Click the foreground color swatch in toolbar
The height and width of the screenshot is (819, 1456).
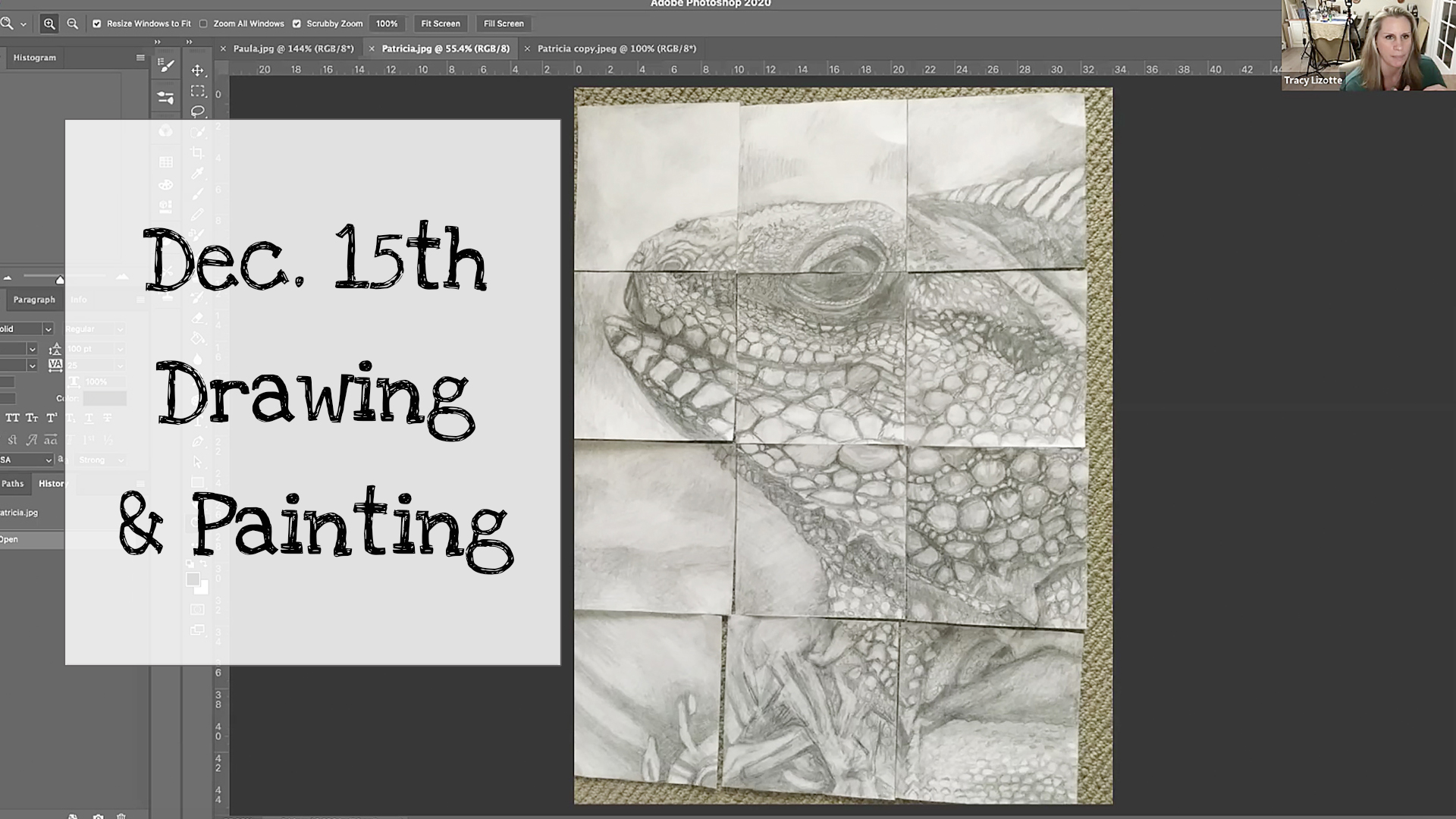click(x=193, y=579)
